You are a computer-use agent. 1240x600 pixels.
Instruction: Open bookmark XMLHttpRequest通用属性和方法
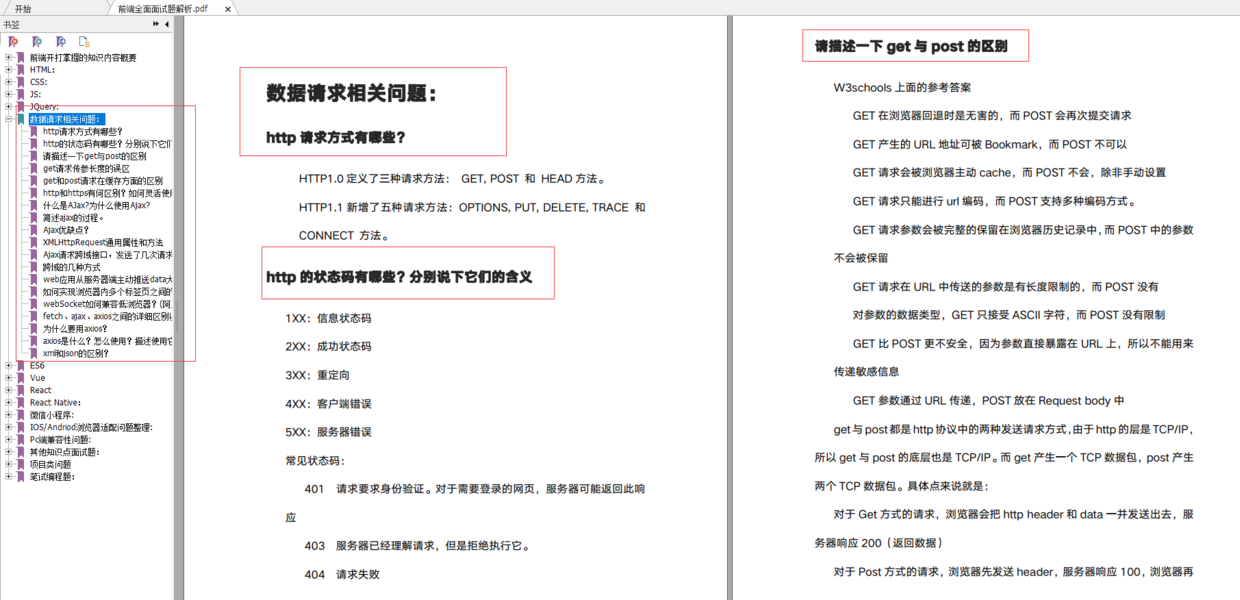[103, 242]
